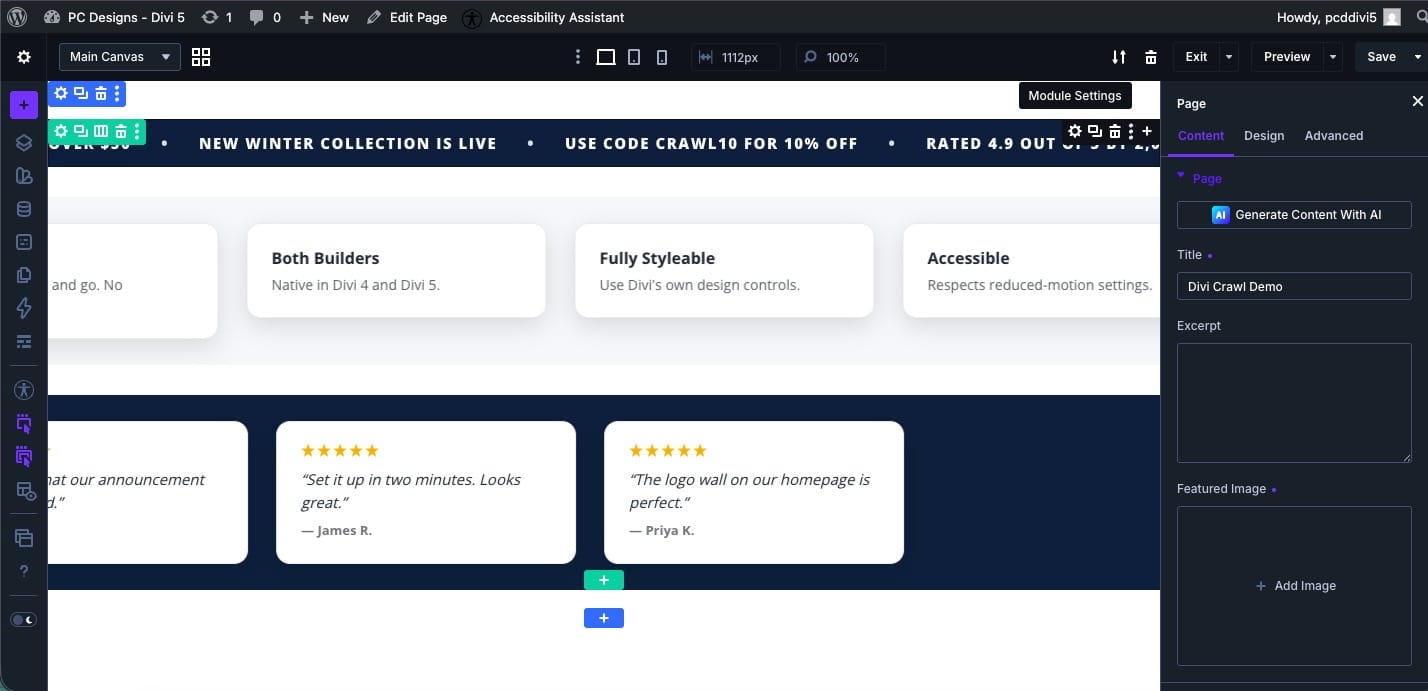Image resolution: width=1428 pixels, height=691 pixels.
Task: Switch to Advanced tab
Action: 1334,136
